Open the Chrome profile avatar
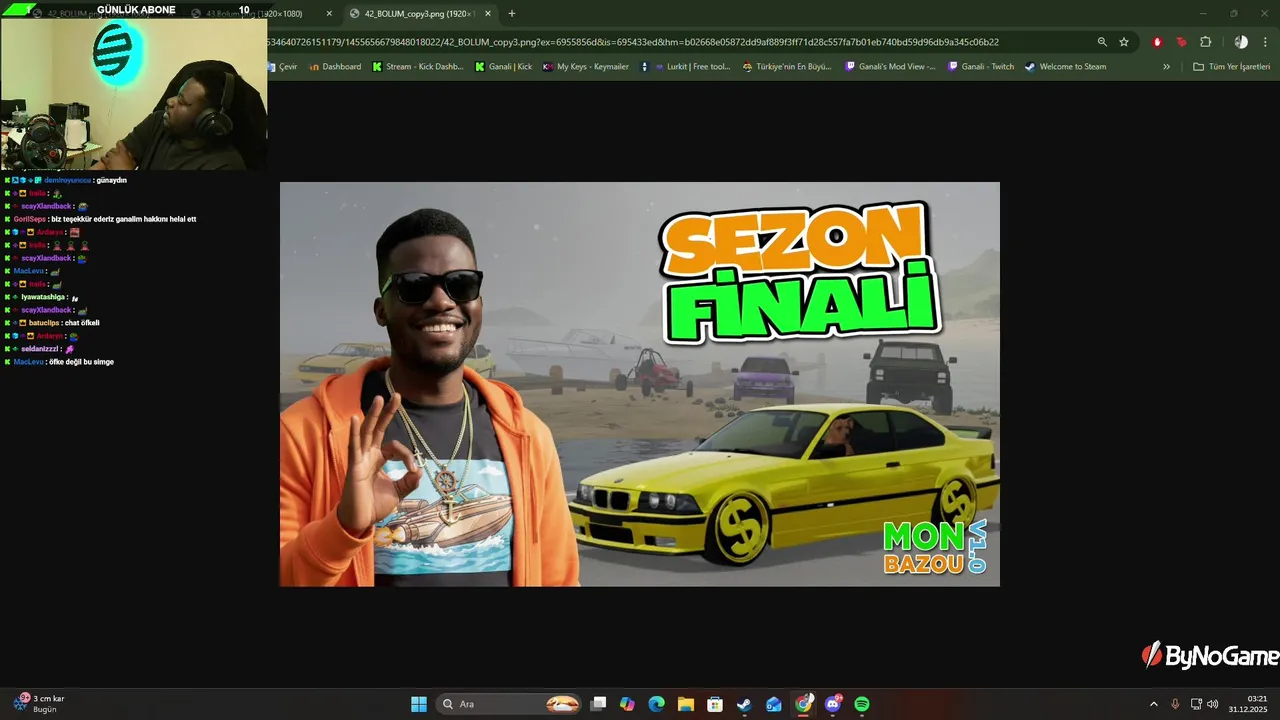 point(1241,42)
